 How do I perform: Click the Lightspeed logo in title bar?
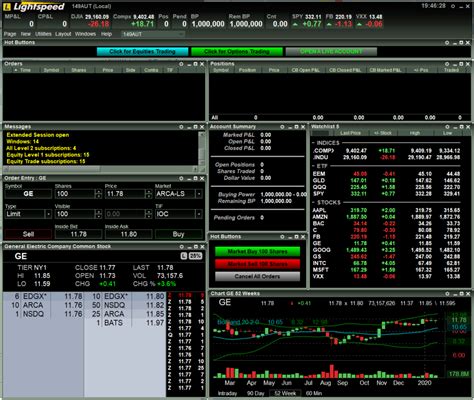[34, 7]
